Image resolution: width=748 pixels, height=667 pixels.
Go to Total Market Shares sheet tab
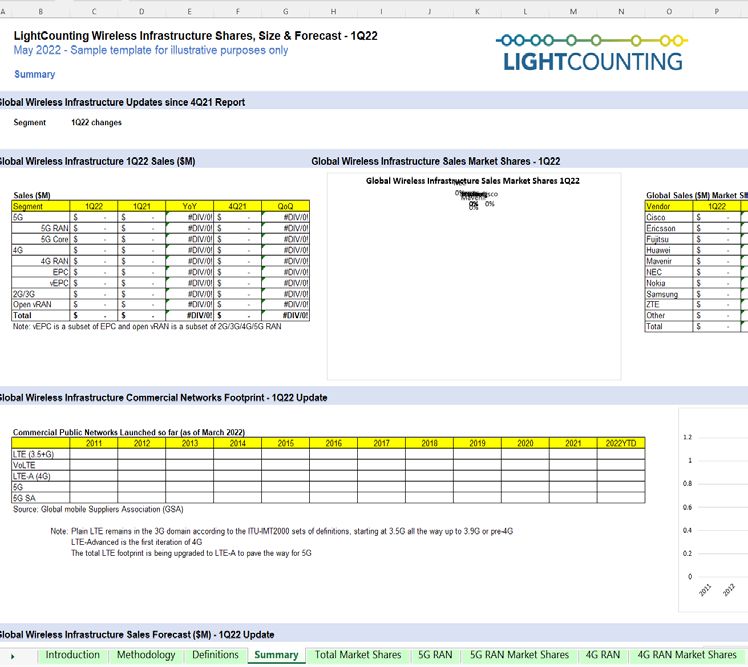(x=358, y=655)
